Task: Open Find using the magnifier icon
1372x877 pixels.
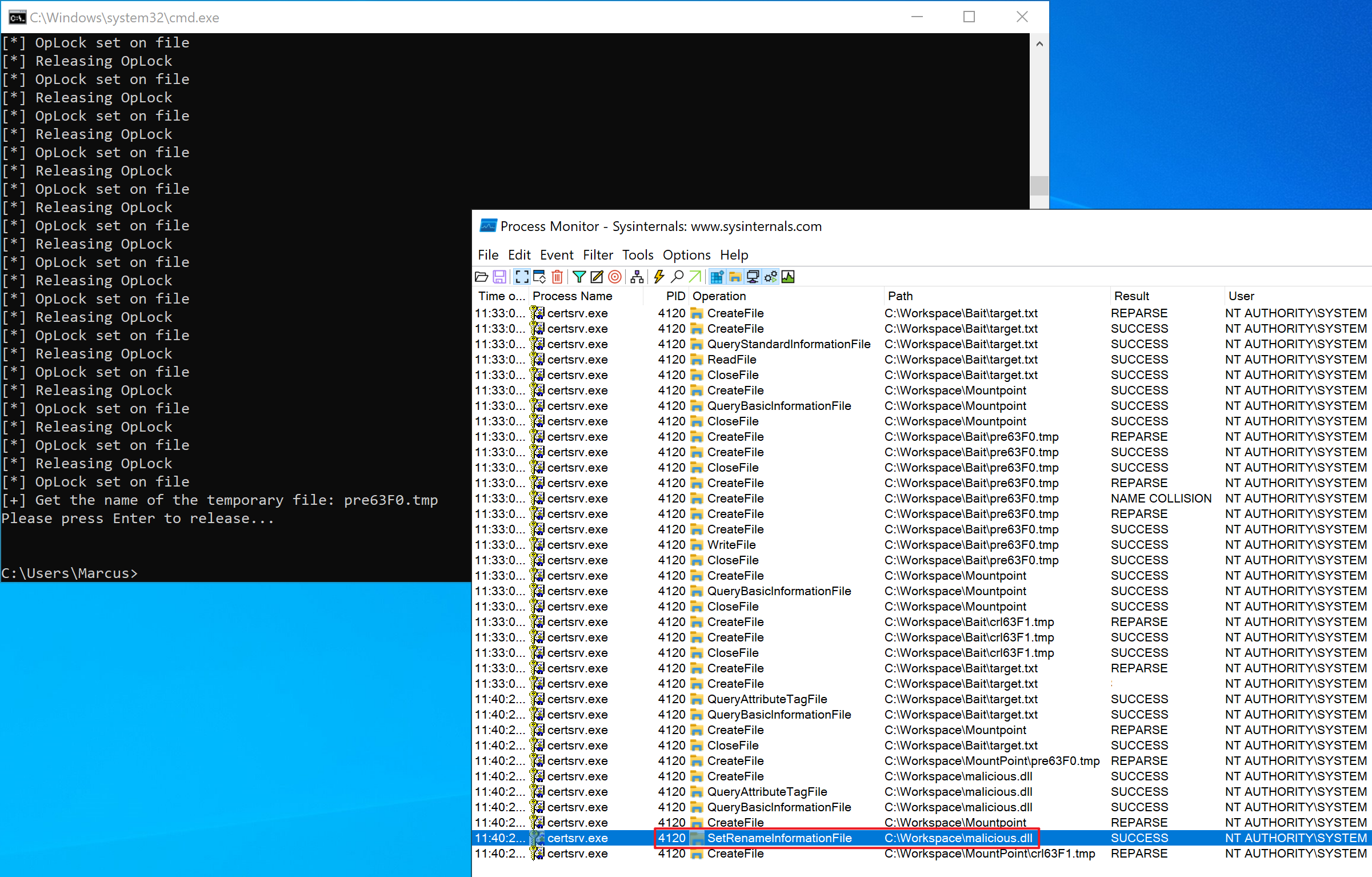Action: tap(677, 277)
